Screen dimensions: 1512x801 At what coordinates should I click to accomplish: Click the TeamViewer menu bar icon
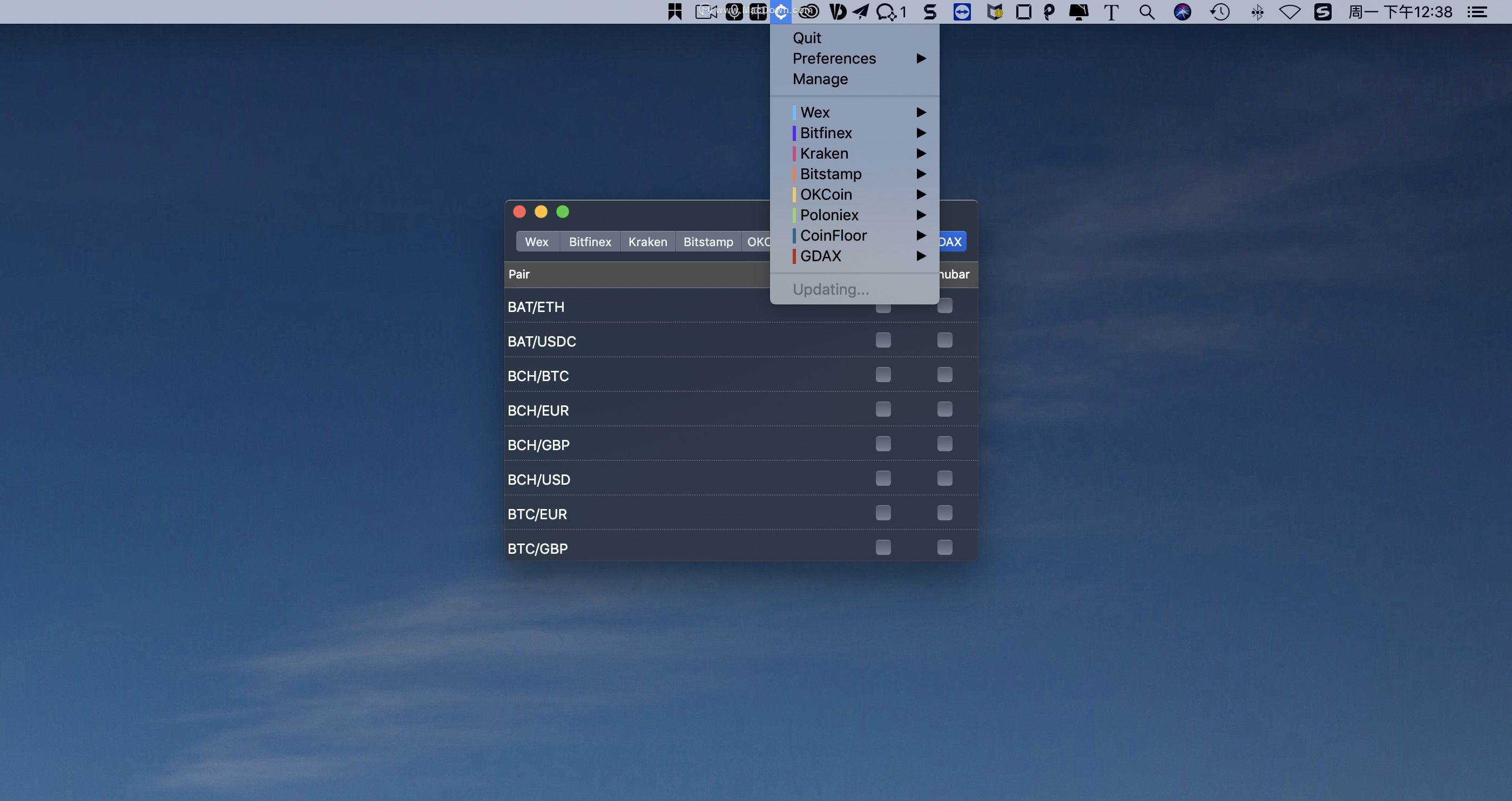point(962,12)
